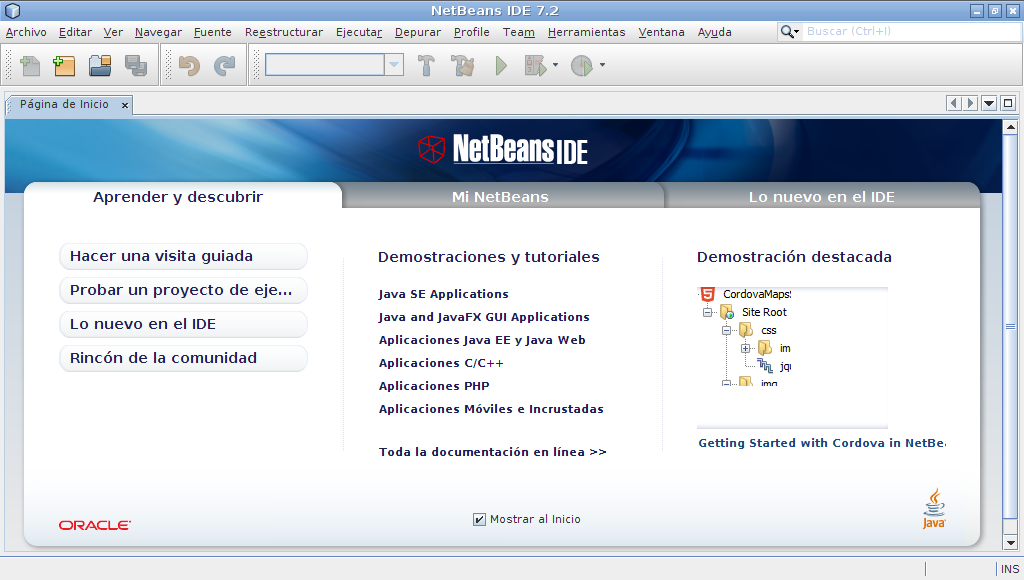Click Hacer una visita guiada button
The width and height of the screenshot is (1024, 580).
coord(184,256)
